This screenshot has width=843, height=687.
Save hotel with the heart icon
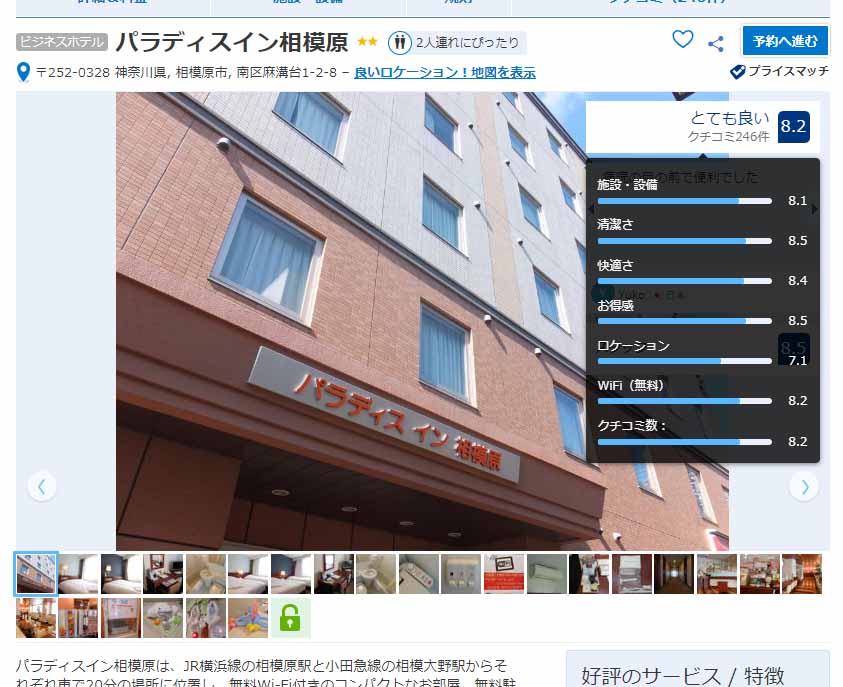click(683, 39)
